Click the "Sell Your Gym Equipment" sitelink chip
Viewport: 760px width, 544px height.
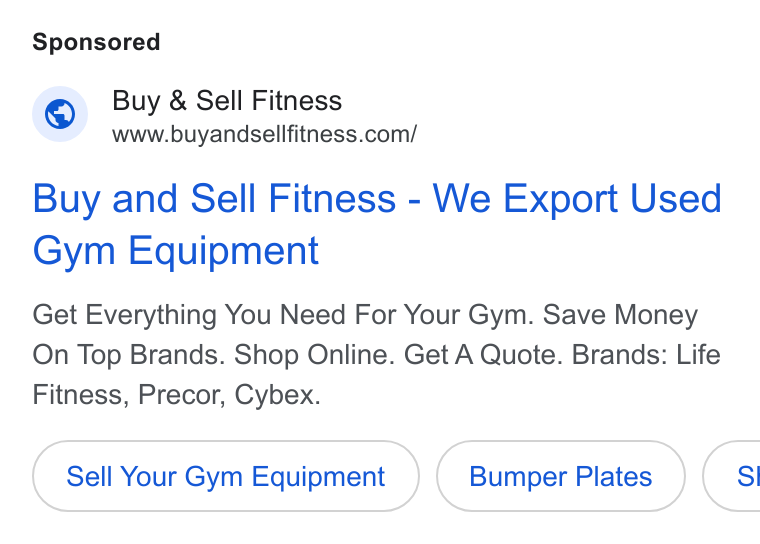[226, 476]
